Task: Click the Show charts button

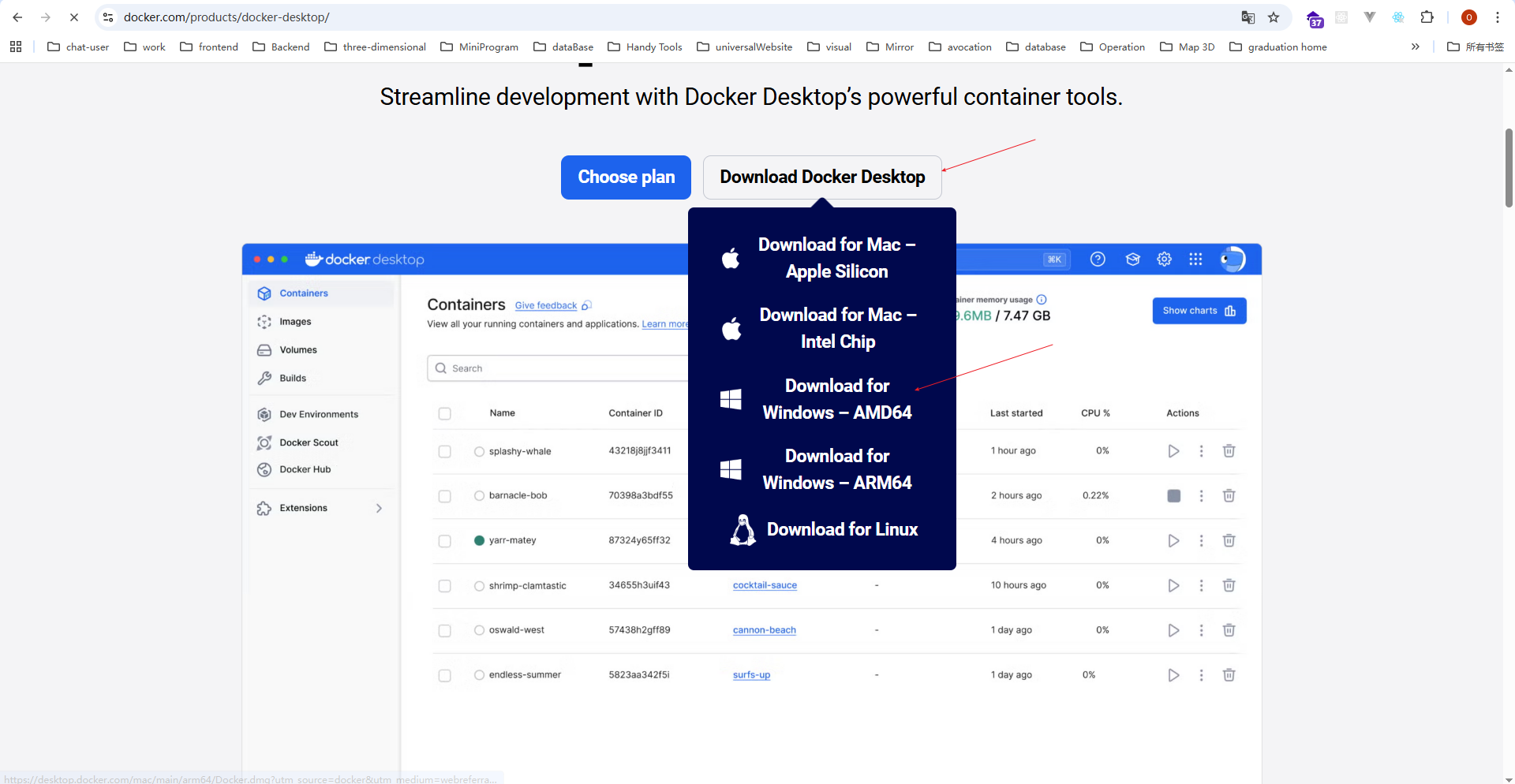Action: [1199, 311]
